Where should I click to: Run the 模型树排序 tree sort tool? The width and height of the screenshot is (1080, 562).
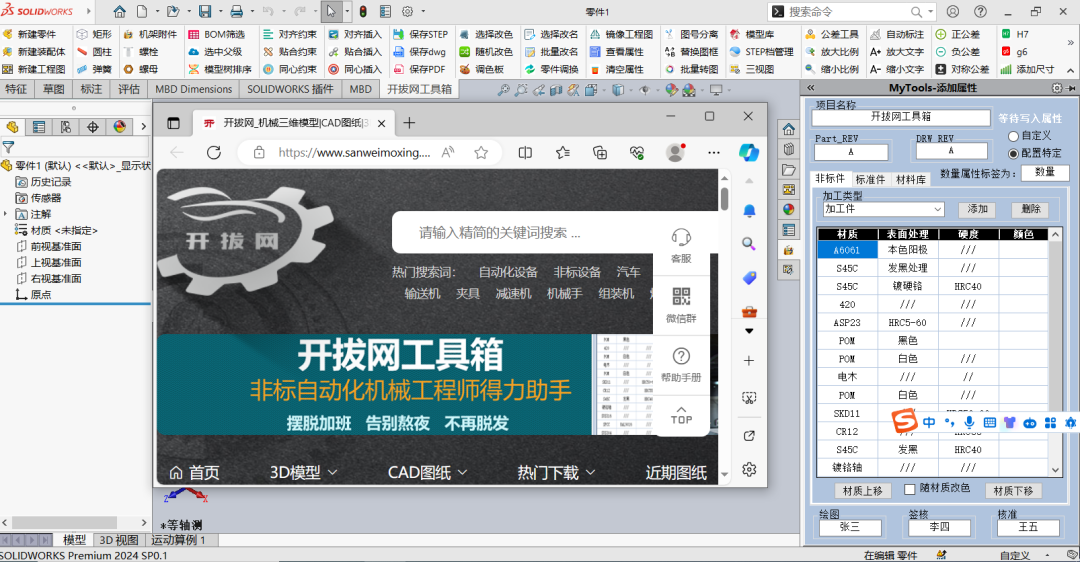pyautogui.click(x=219, y=69)
